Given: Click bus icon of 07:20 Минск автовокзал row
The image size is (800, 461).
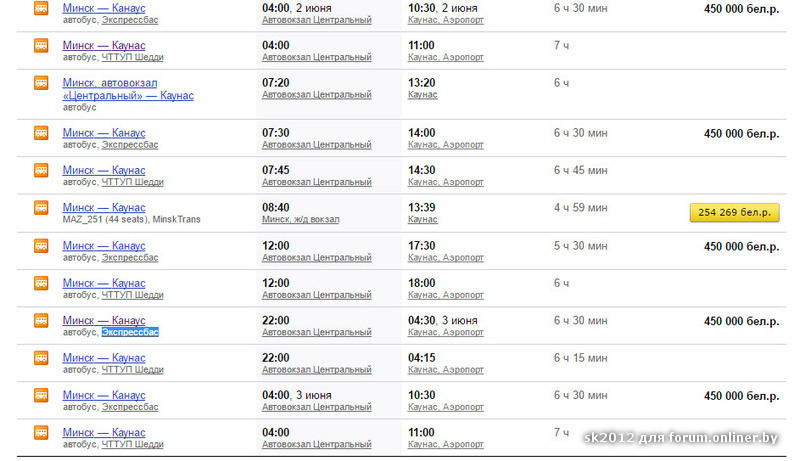Looking at the screenshot, I should tap(41, 83).
